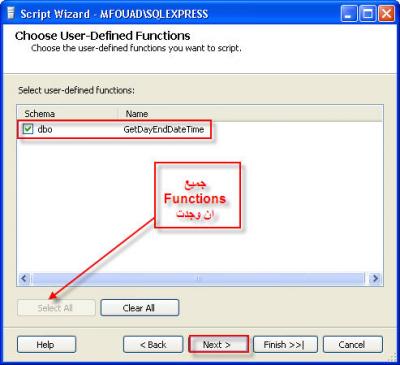Image resolution: width=400 pixels, height=365 pixels.
Task: Click the horizontal scrollbar right arrow
Action: click(375, 278)
